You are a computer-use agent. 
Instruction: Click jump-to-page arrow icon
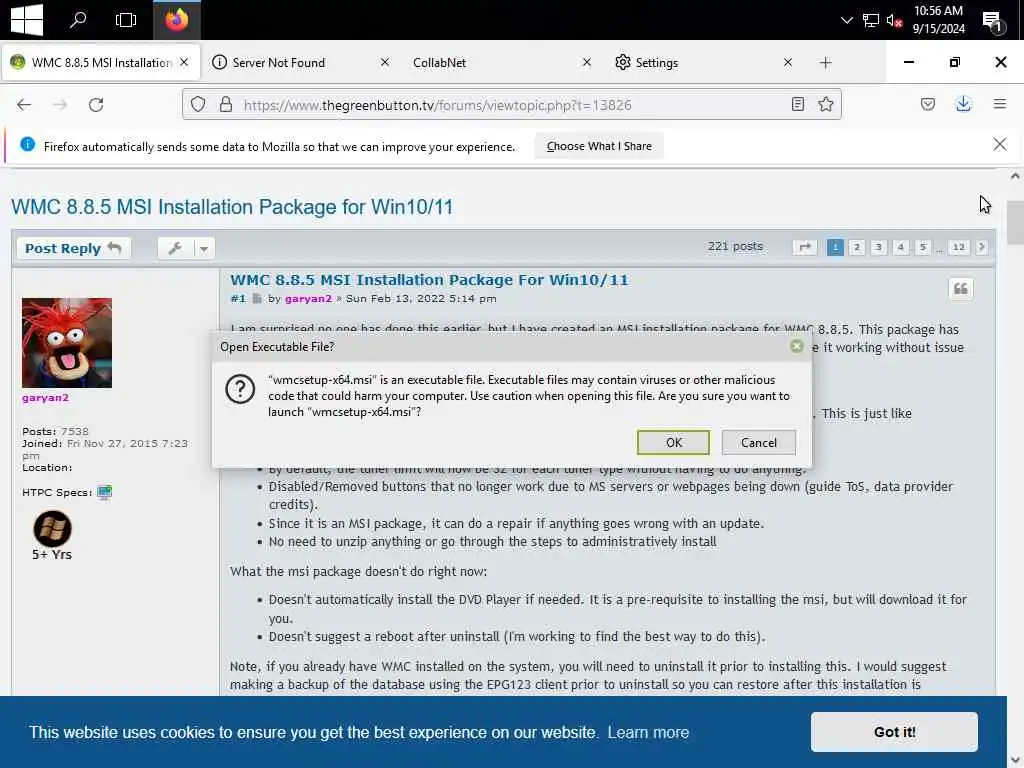805,247
